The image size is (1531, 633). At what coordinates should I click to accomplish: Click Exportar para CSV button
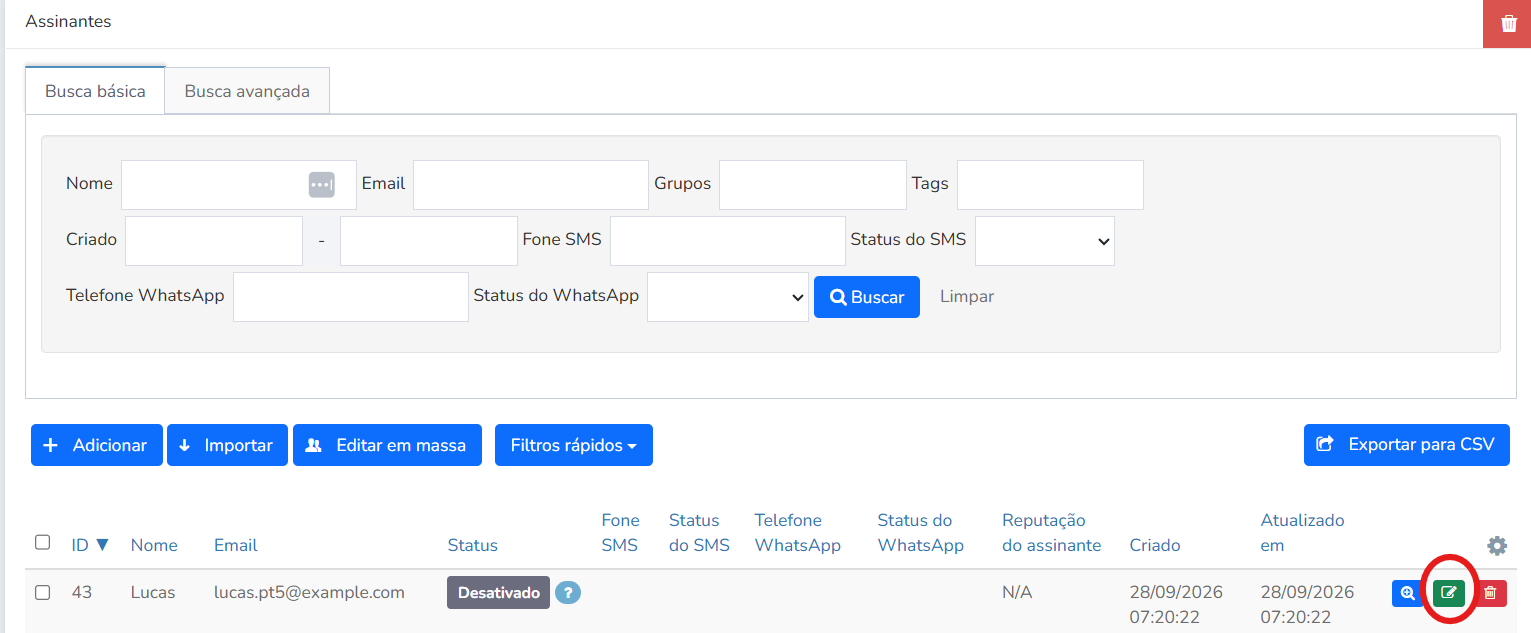1407,445
